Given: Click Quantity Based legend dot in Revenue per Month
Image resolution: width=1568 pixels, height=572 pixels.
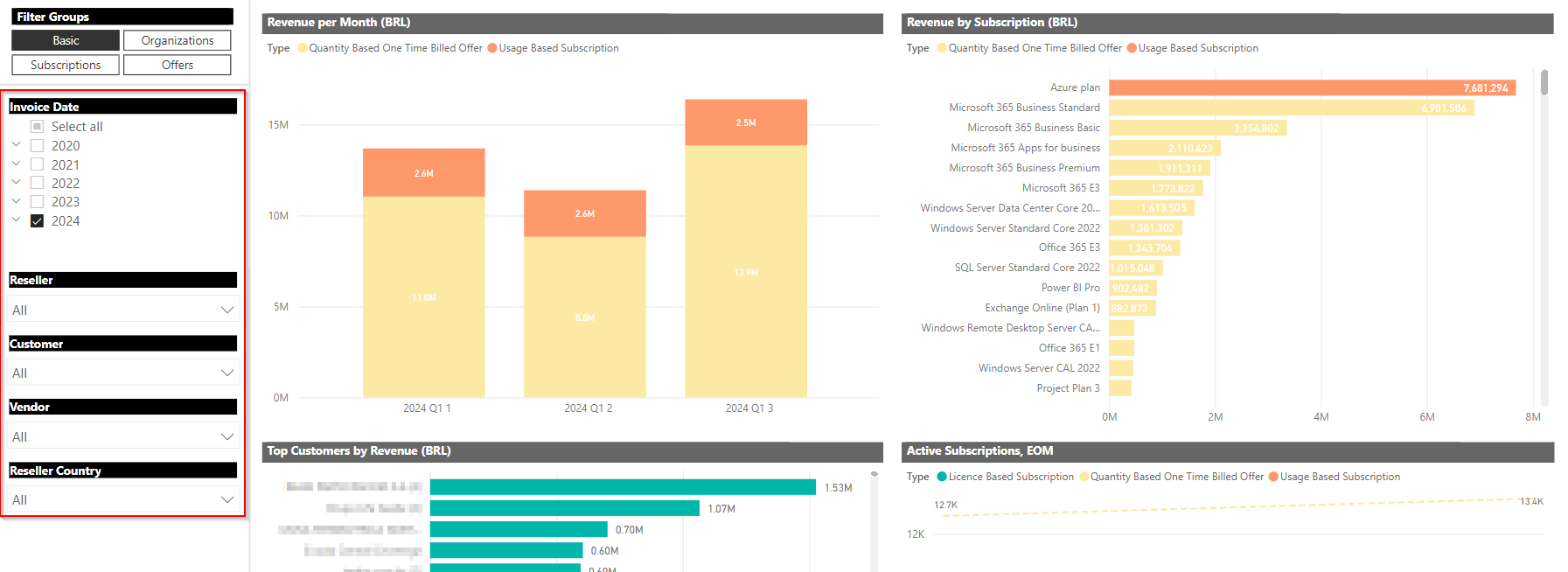Looking at the screenshot, I should pyautogui.click(x=303, y=48).
